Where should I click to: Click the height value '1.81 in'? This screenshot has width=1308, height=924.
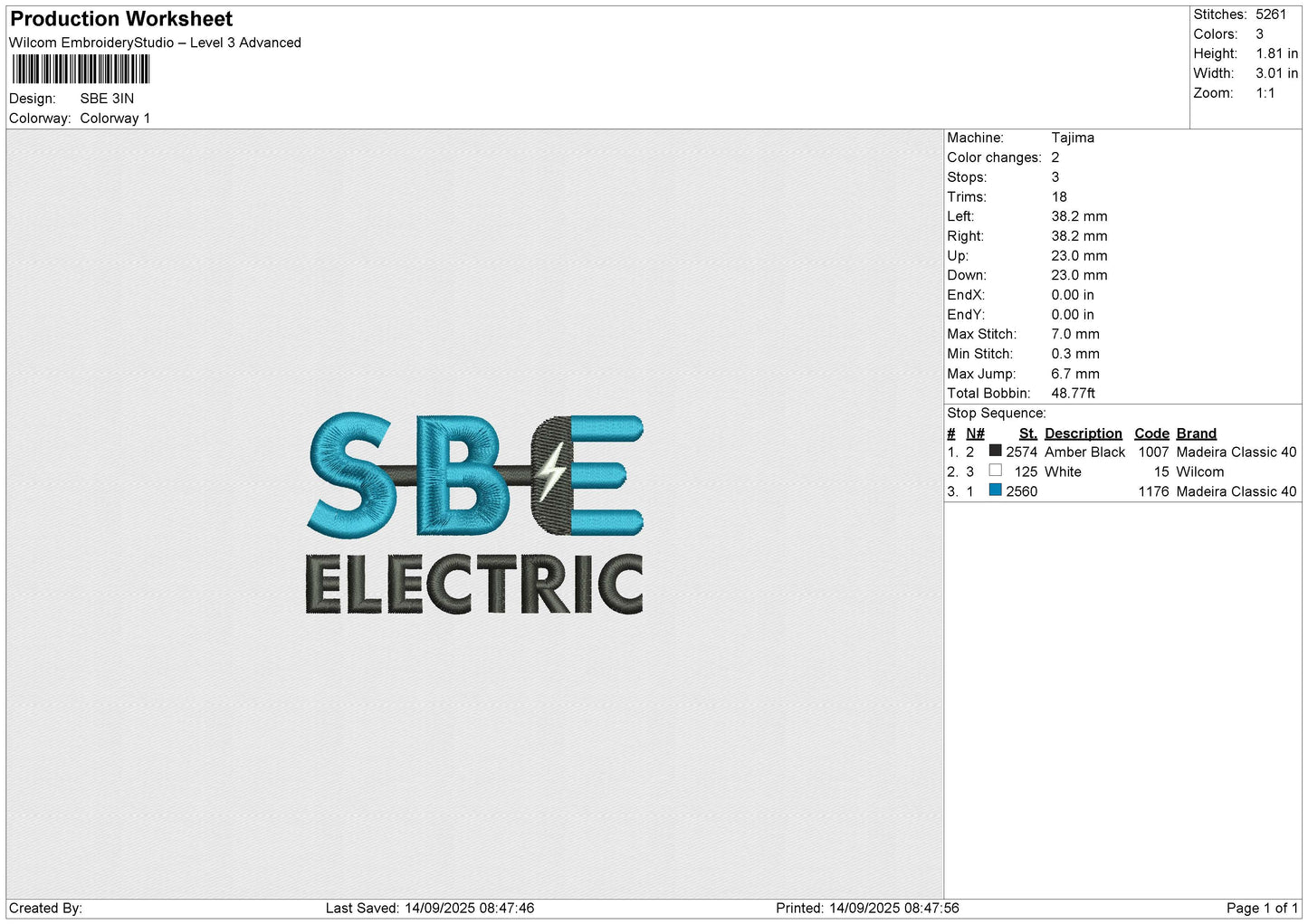pos(1276,53)
